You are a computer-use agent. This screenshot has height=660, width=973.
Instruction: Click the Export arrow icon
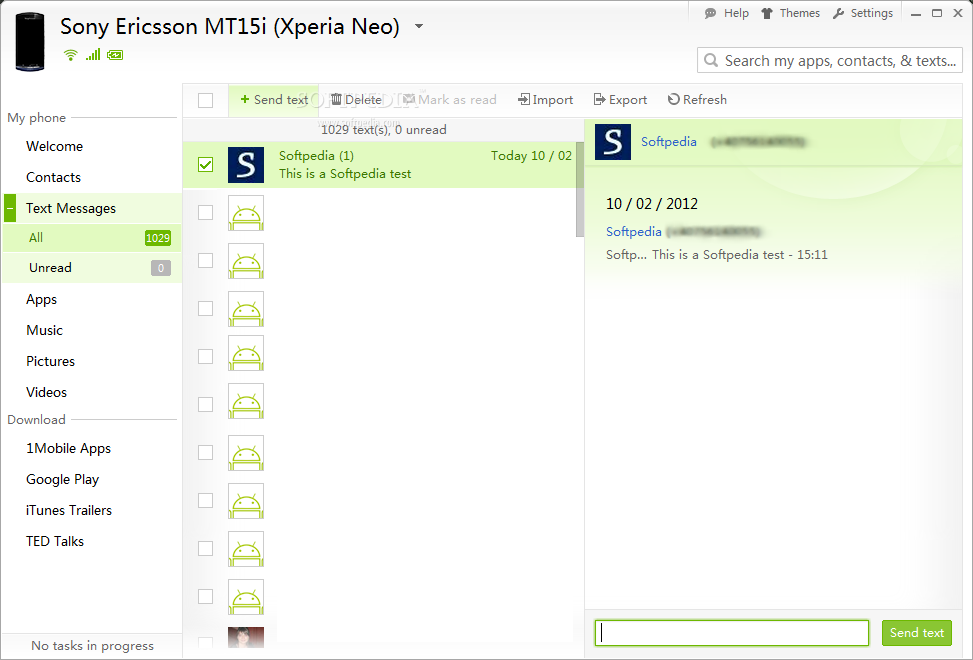599,99
